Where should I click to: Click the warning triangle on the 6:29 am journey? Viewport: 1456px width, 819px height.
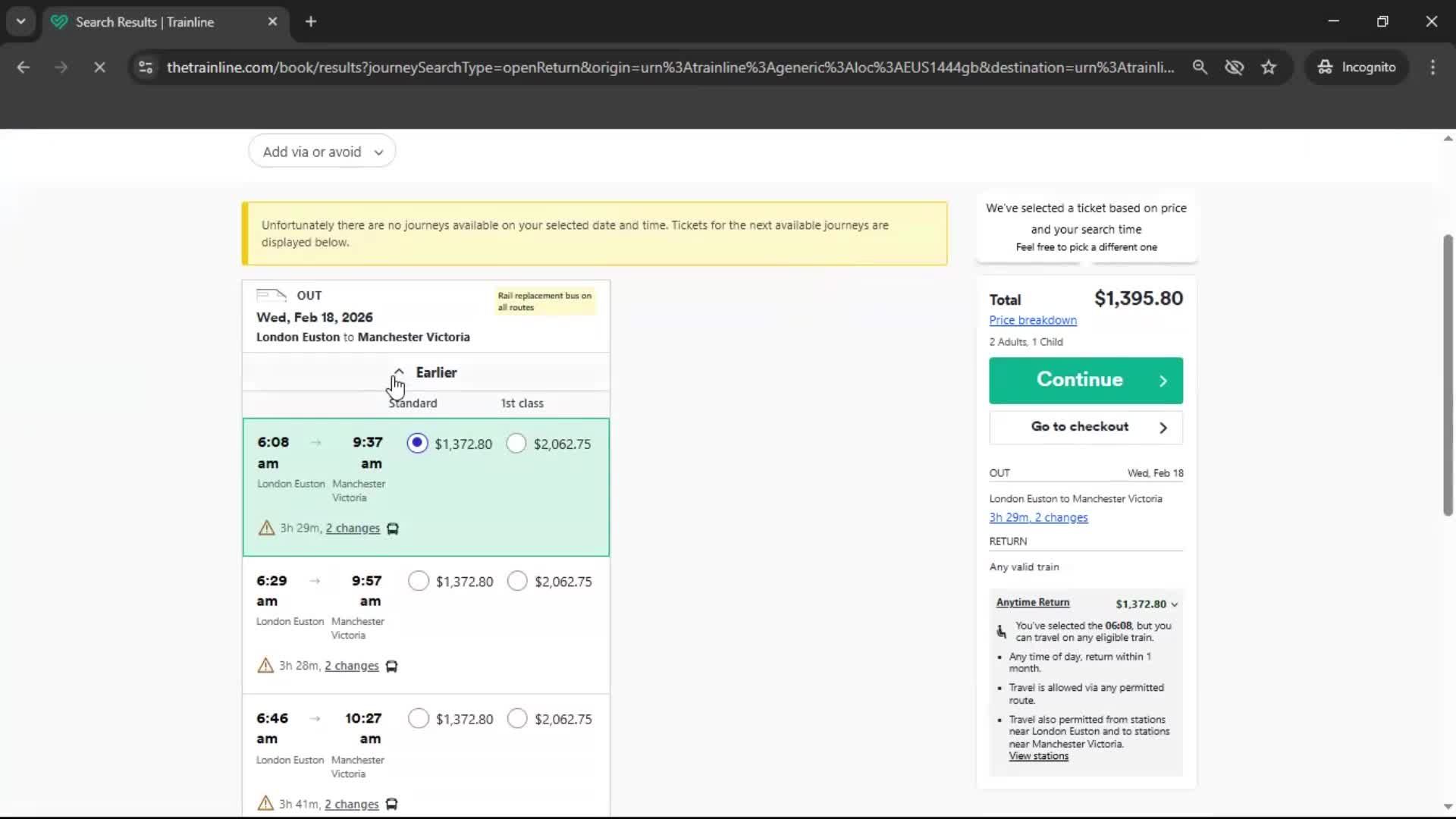coord(265,666)
